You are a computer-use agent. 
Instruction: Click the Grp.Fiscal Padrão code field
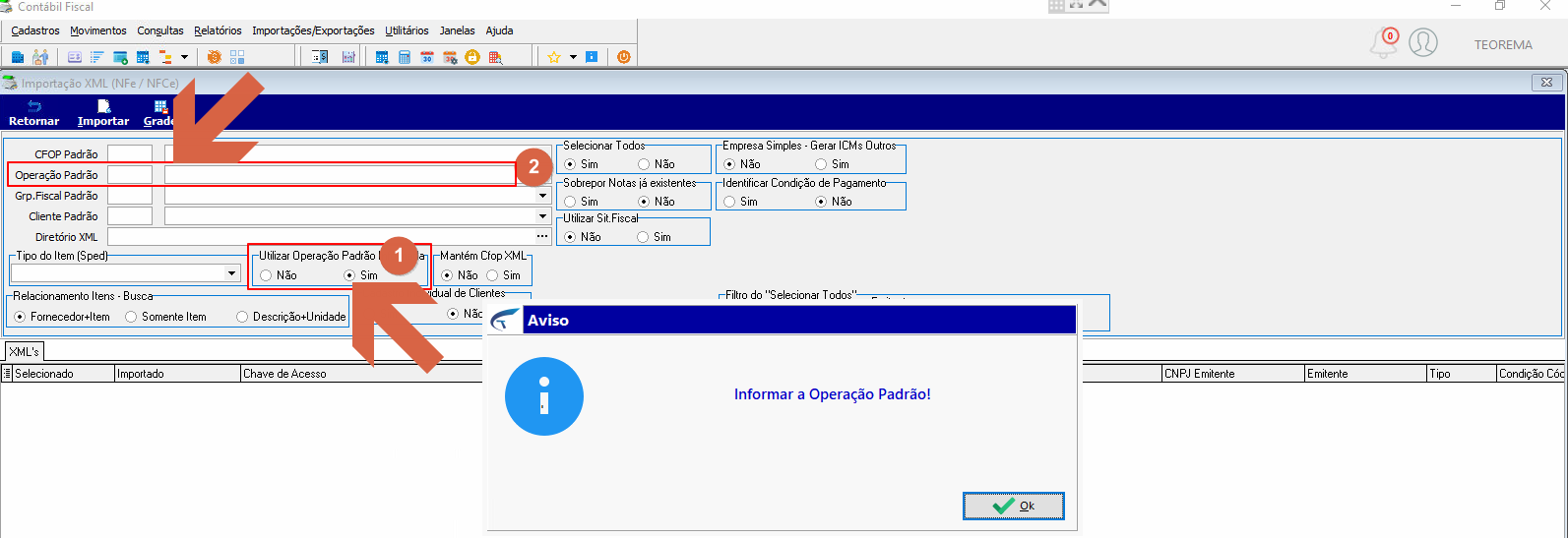tap(130, 196)
